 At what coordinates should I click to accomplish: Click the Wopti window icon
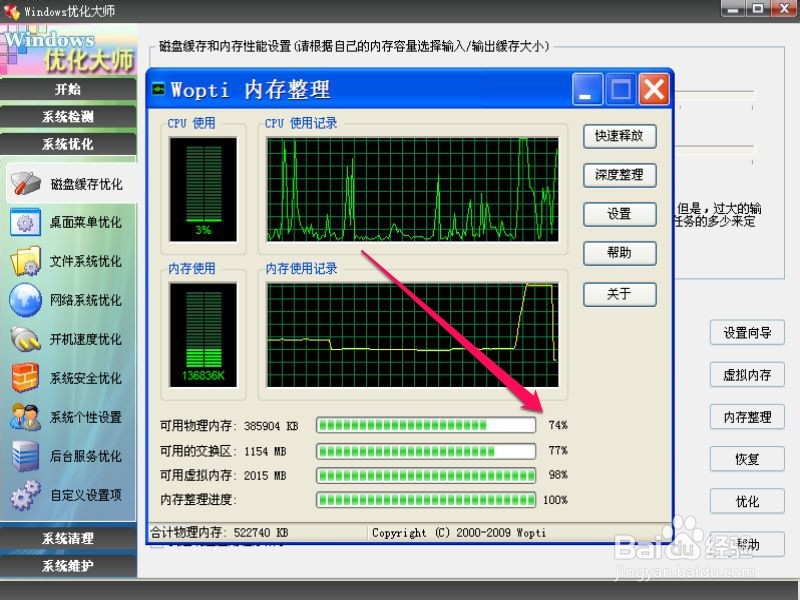(x=160, y=90)
